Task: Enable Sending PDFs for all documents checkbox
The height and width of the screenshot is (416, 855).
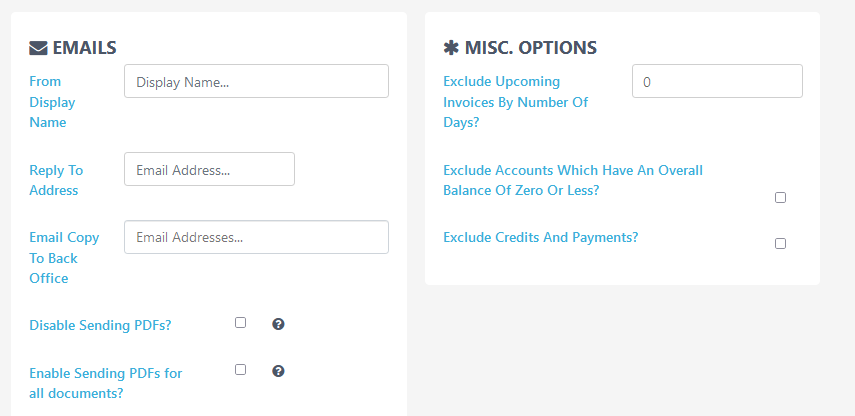Action: click(x=240, y=370)
